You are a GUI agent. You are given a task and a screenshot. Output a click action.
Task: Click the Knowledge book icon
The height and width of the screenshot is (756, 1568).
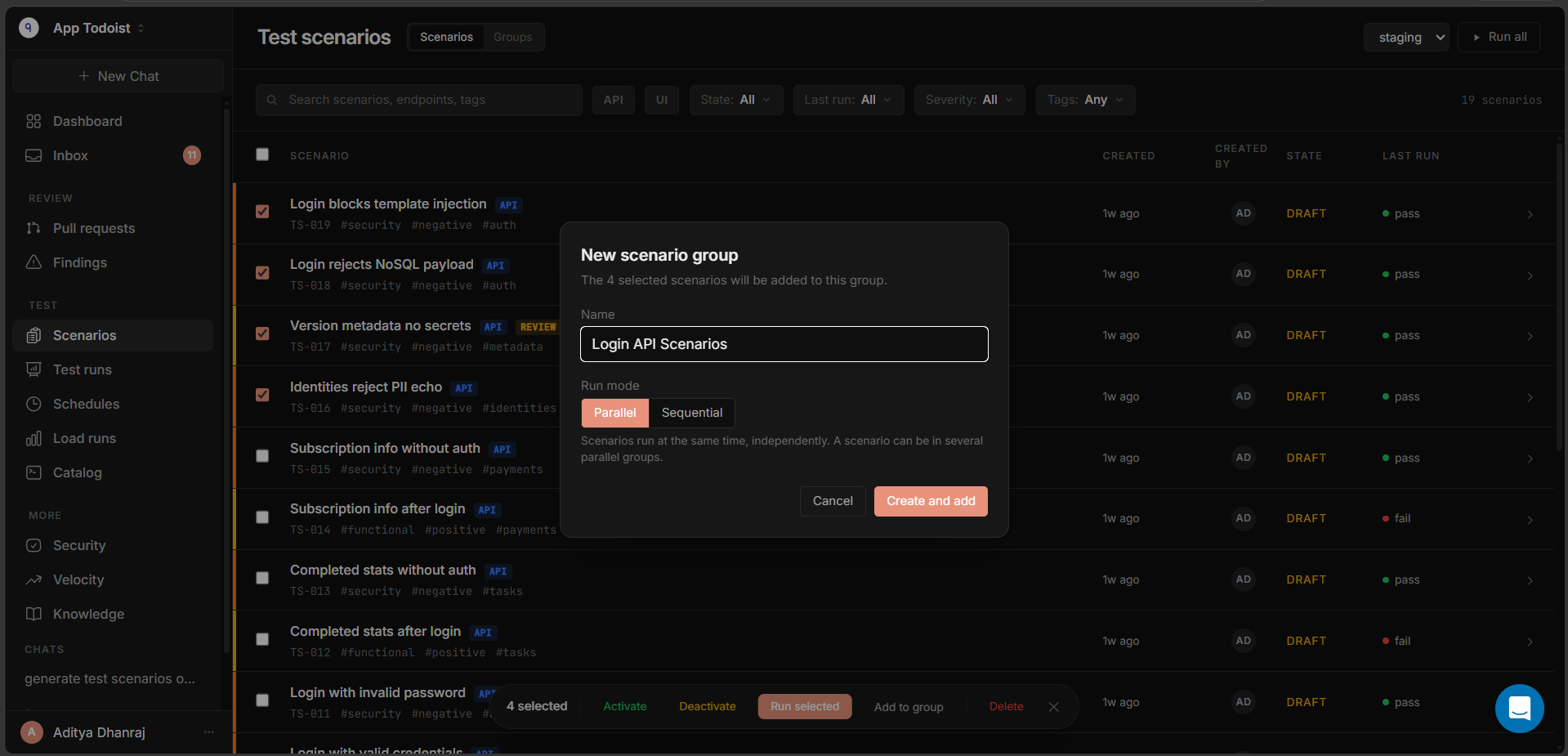tap(34, 614)
